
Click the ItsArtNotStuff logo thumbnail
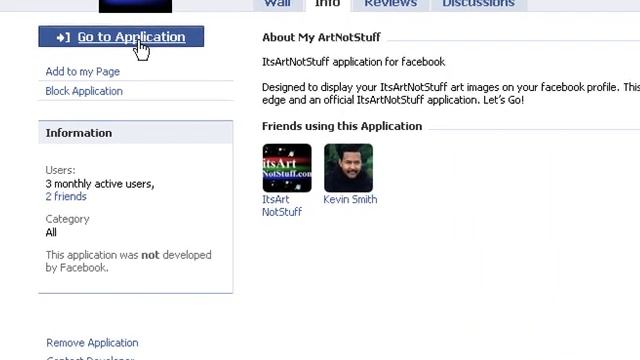coord(287,168)
